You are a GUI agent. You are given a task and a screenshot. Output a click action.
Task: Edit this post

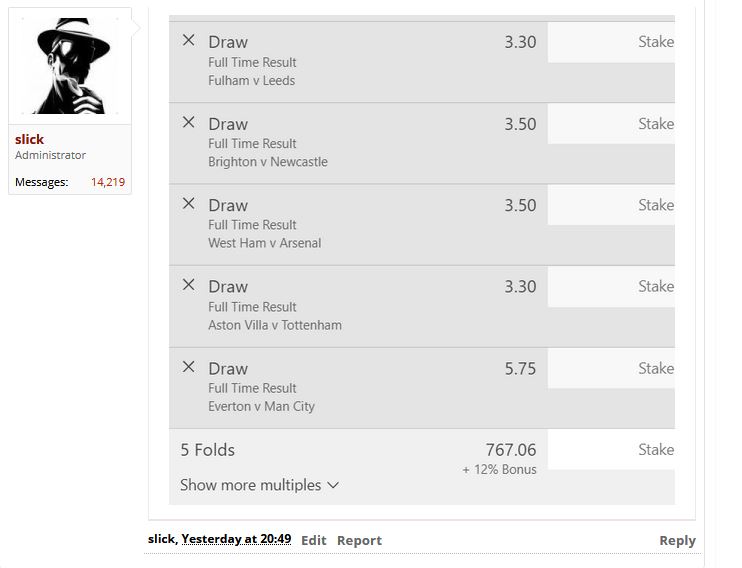pos(314,540)
